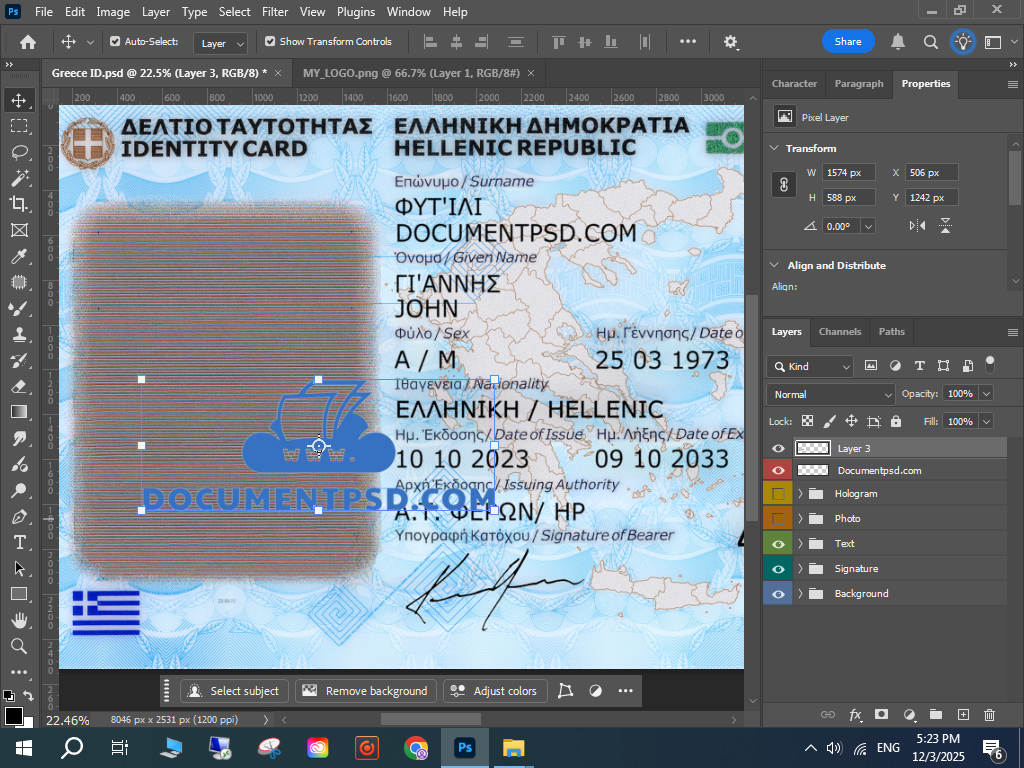The height and width of the screenshot is (768, 1024).
Task: Open the Filter menu
Action: click(275, 12)
